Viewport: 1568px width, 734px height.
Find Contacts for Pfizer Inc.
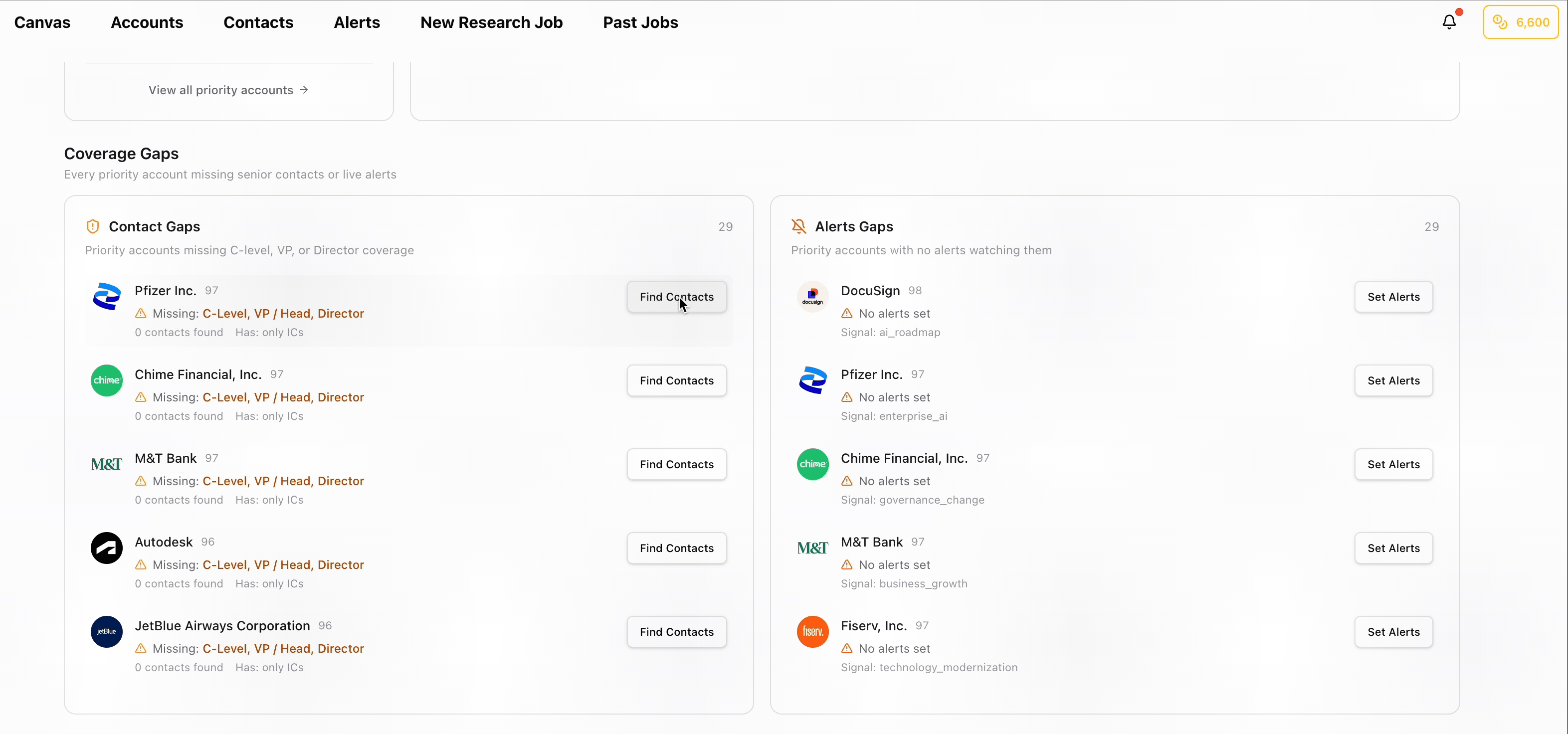[x=676, y=297]
